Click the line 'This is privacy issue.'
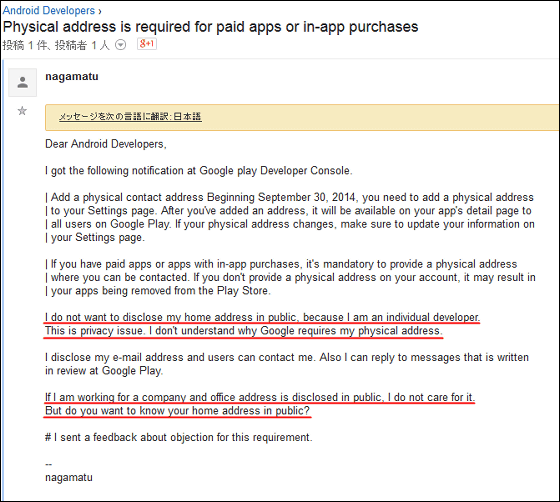 click(x=244, y=331)
